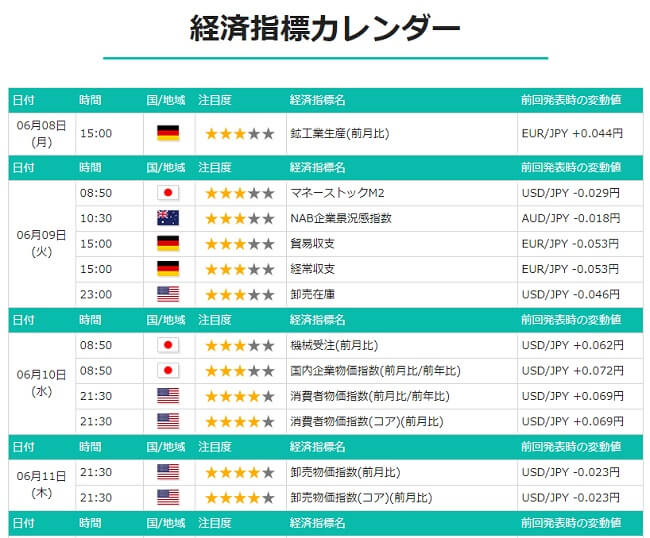
Task: Select 卸売在庫 indicator name
Action: 312,294
